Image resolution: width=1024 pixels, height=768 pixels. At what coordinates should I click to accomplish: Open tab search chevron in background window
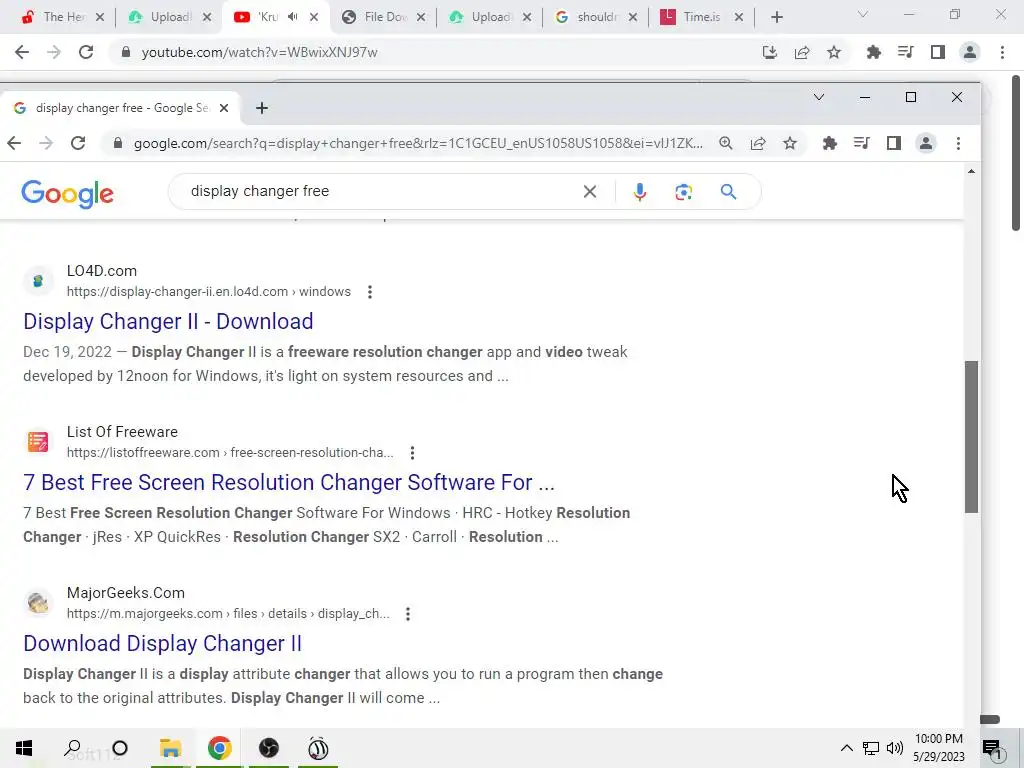863,14
